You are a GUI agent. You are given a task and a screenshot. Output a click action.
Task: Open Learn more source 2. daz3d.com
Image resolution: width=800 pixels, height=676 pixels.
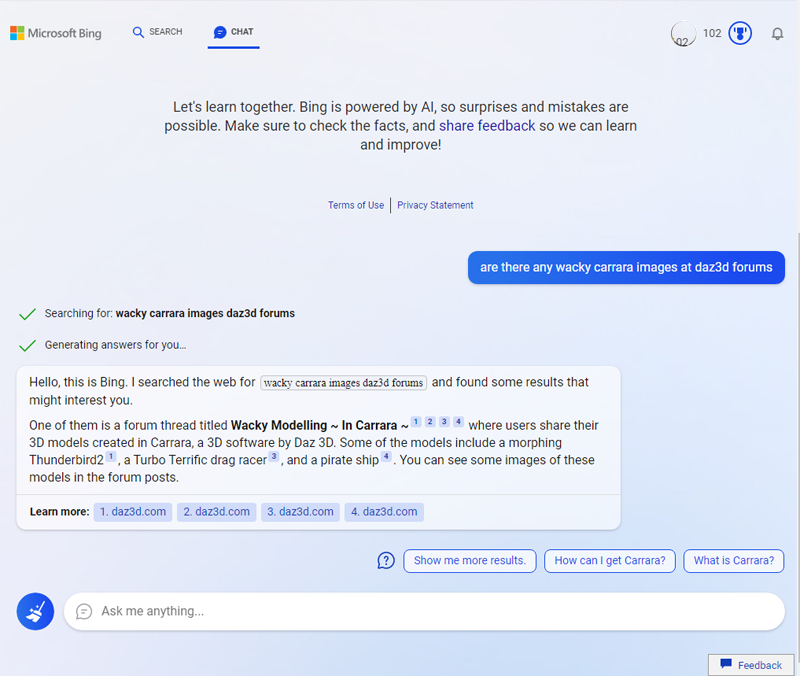click(x=216, y=512)
